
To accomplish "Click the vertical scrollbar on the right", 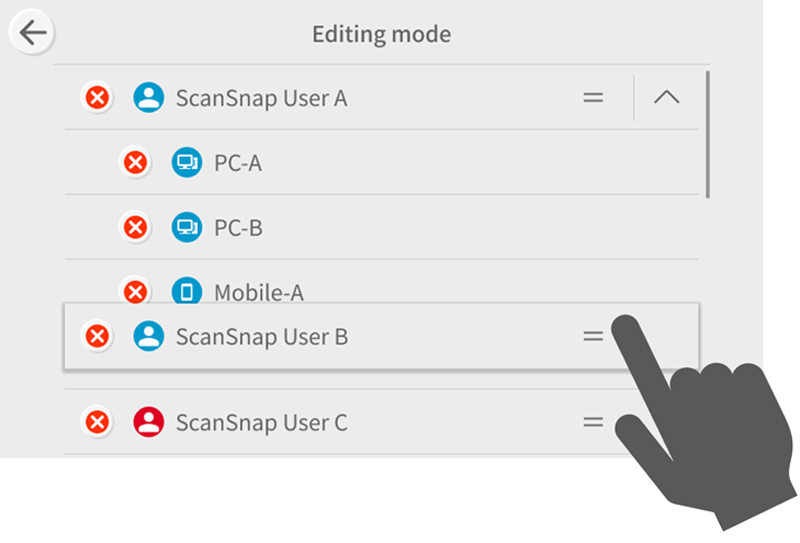I will tap(709, 135).
